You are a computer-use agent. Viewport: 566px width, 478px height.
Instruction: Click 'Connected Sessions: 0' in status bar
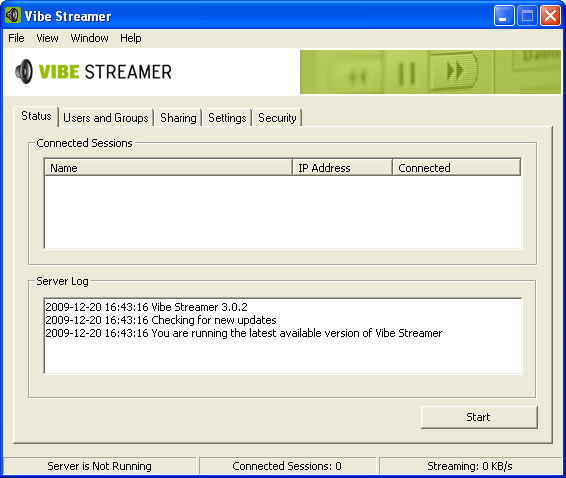click(x=287, y=466)
